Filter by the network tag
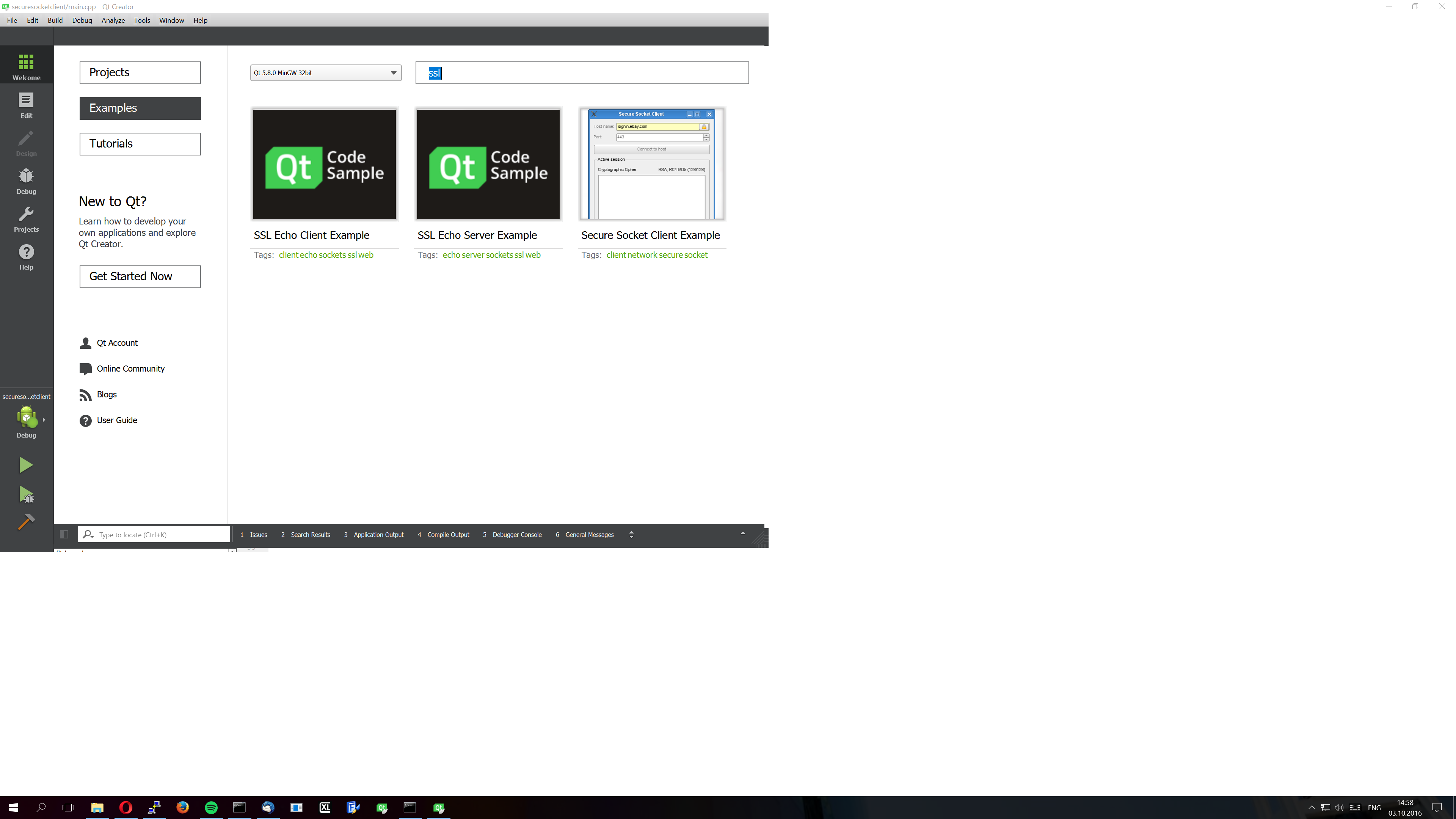The image size is (1456, 819). tap(642, 255)
